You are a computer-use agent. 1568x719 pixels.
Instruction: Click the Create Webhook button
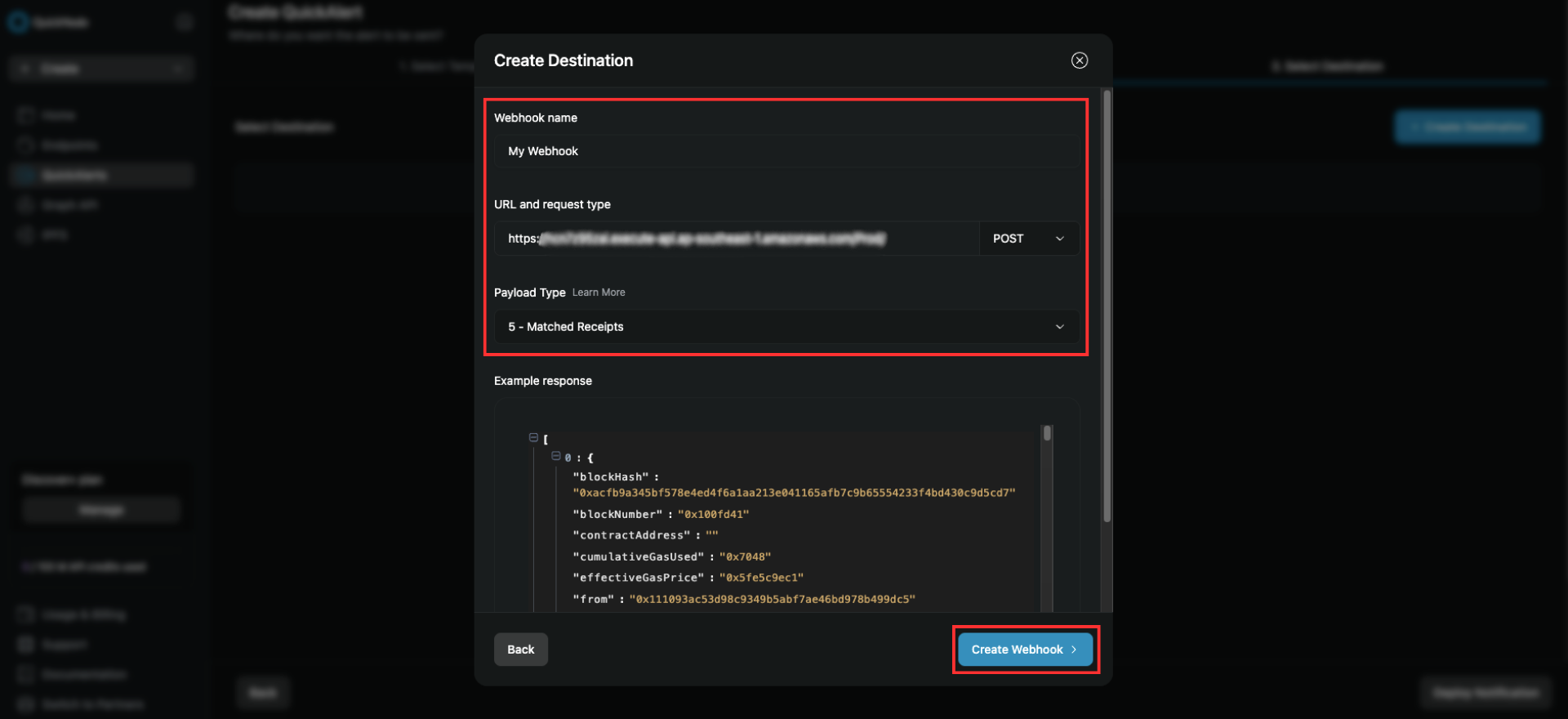pyautogui.click(x=1025, y=650)
